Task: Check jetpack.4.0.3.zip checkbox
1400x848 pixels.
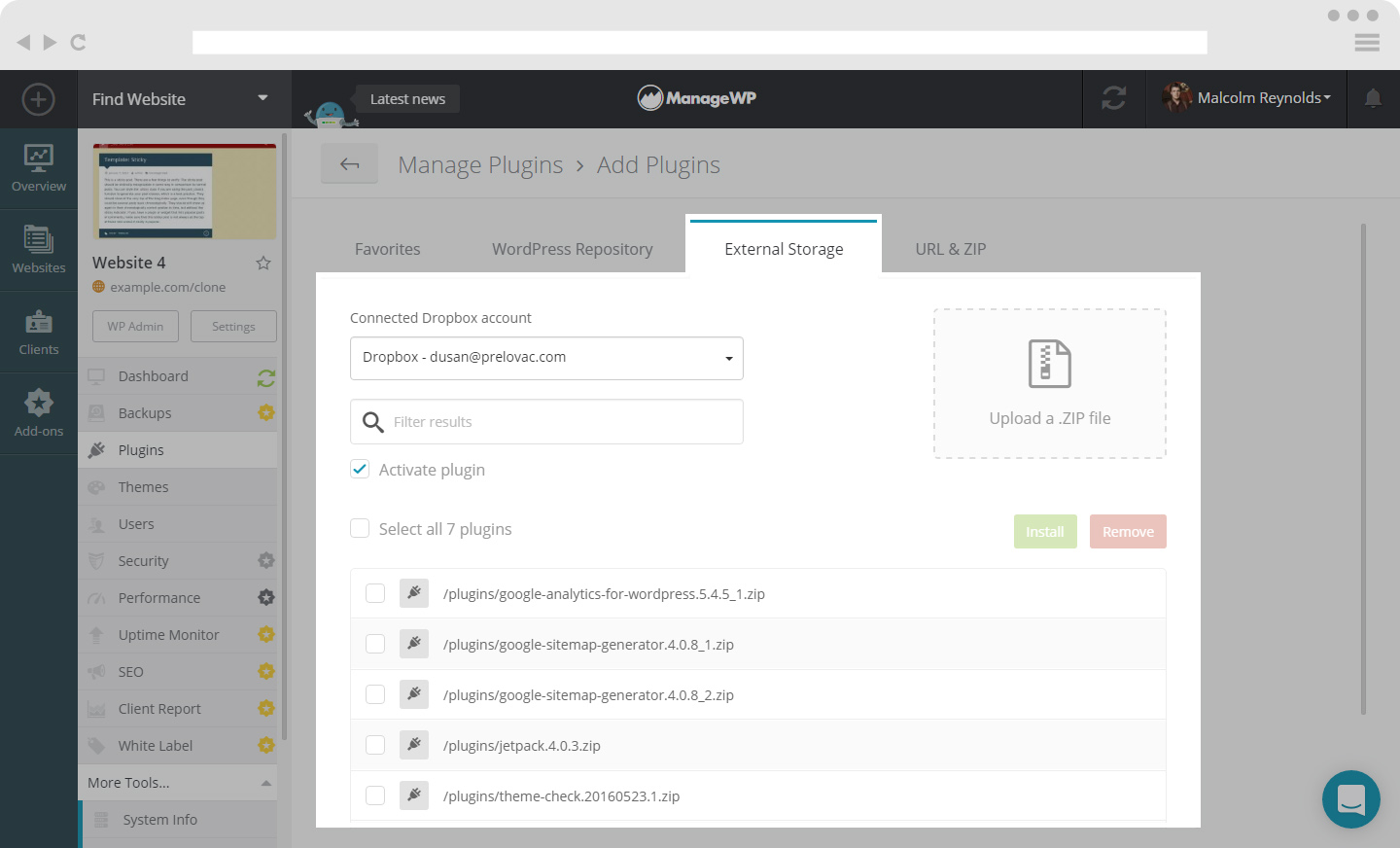Action: (375, 745)
